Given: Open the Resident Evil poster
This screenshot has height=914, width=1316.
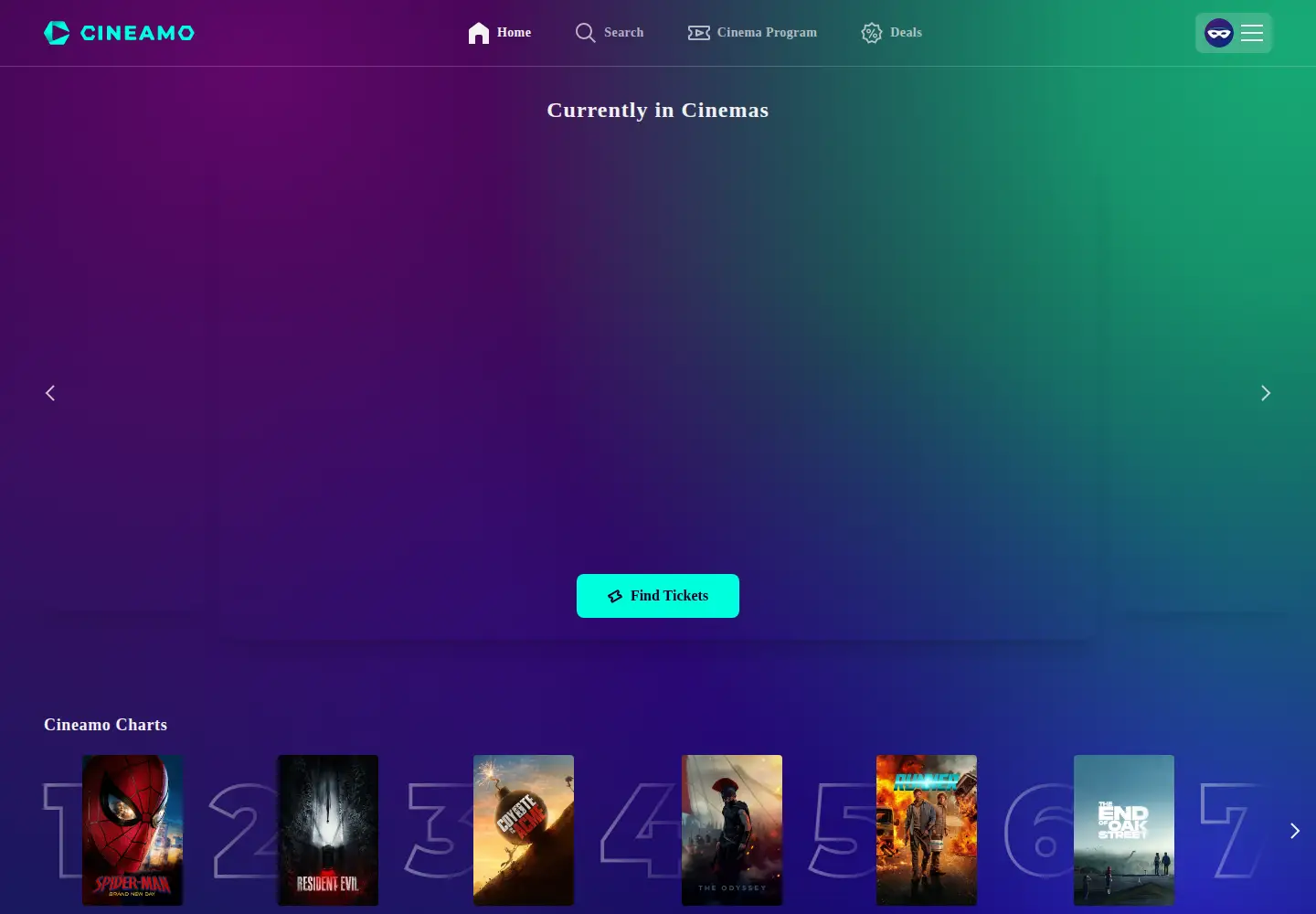Looking at the screenshot, I should 328,830.
